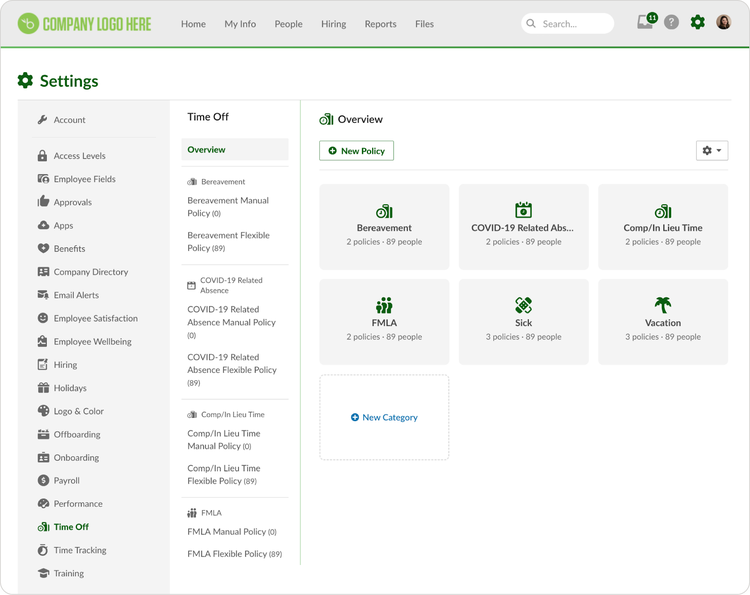Open the Reports menu item
The height and width of the screenshot is (595, 750).
pyautogui.click(x=380, y=24)
